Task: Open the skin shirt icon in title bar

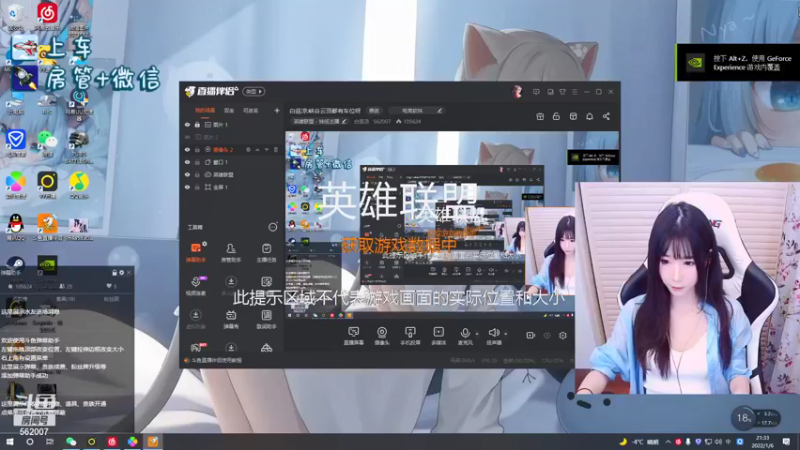Action: (x=562, y=92)
